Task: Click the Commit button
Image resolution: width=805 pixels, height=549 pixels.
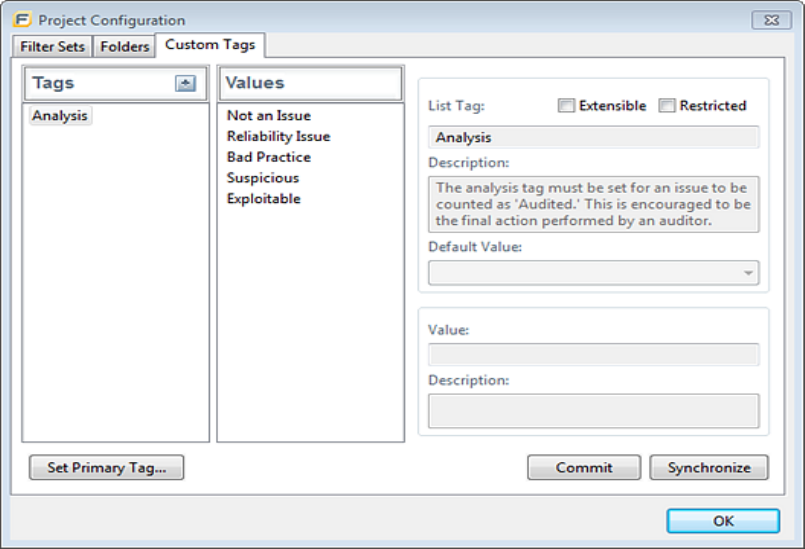Action: [x=584, y=467]
